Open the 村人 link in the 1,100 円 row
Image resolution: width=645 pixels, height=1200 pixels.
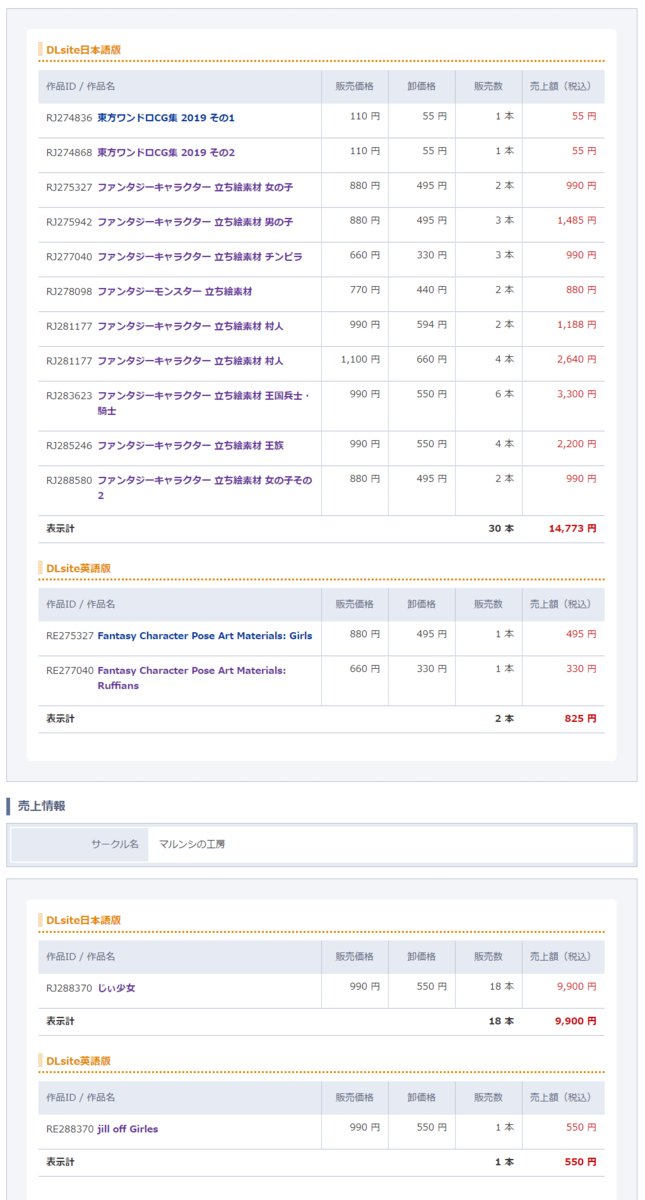click(190, 361)
